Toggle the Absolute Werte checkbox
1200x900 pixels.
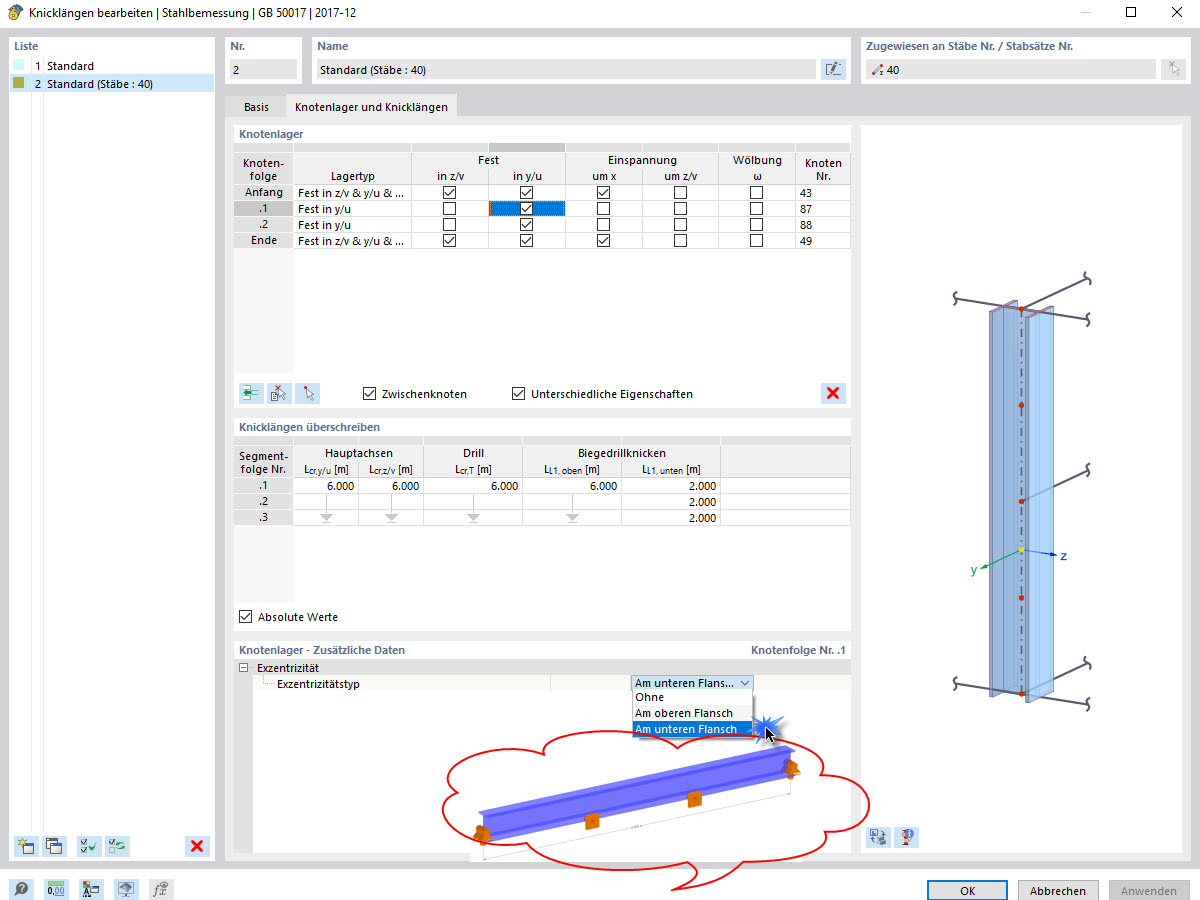[x=245, y=617]
